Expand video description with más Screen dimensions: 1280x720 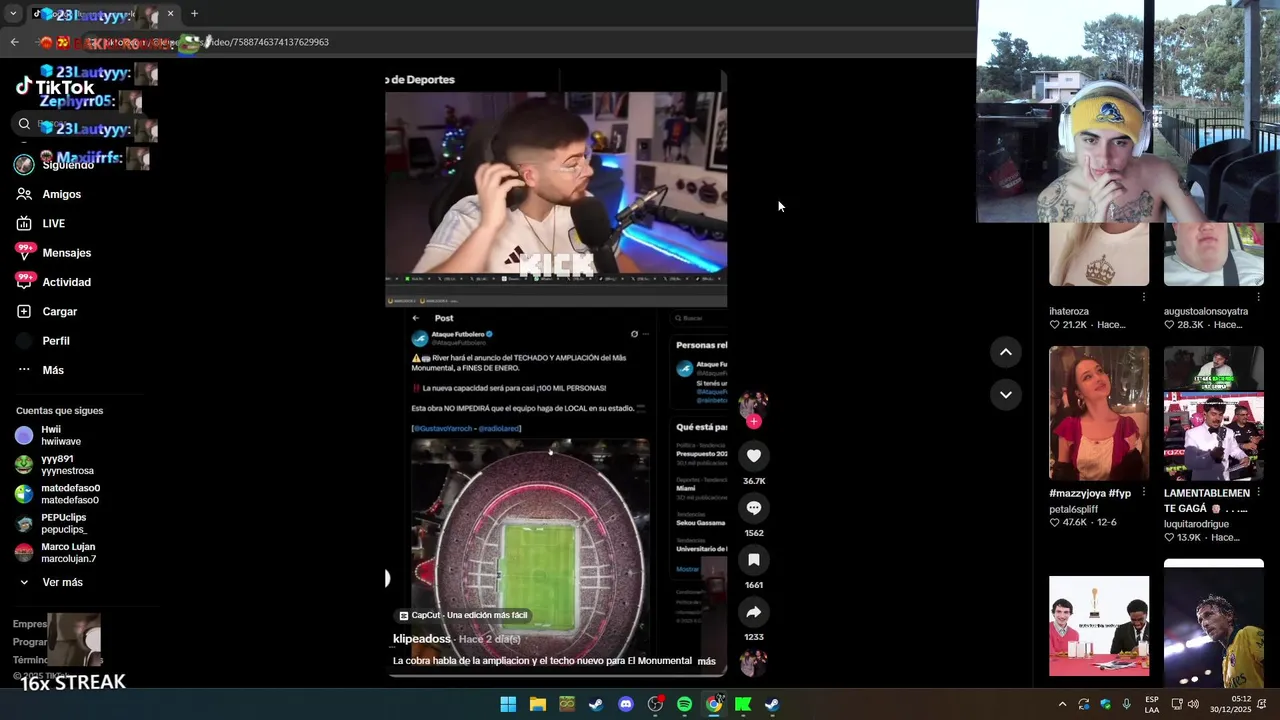706,661
